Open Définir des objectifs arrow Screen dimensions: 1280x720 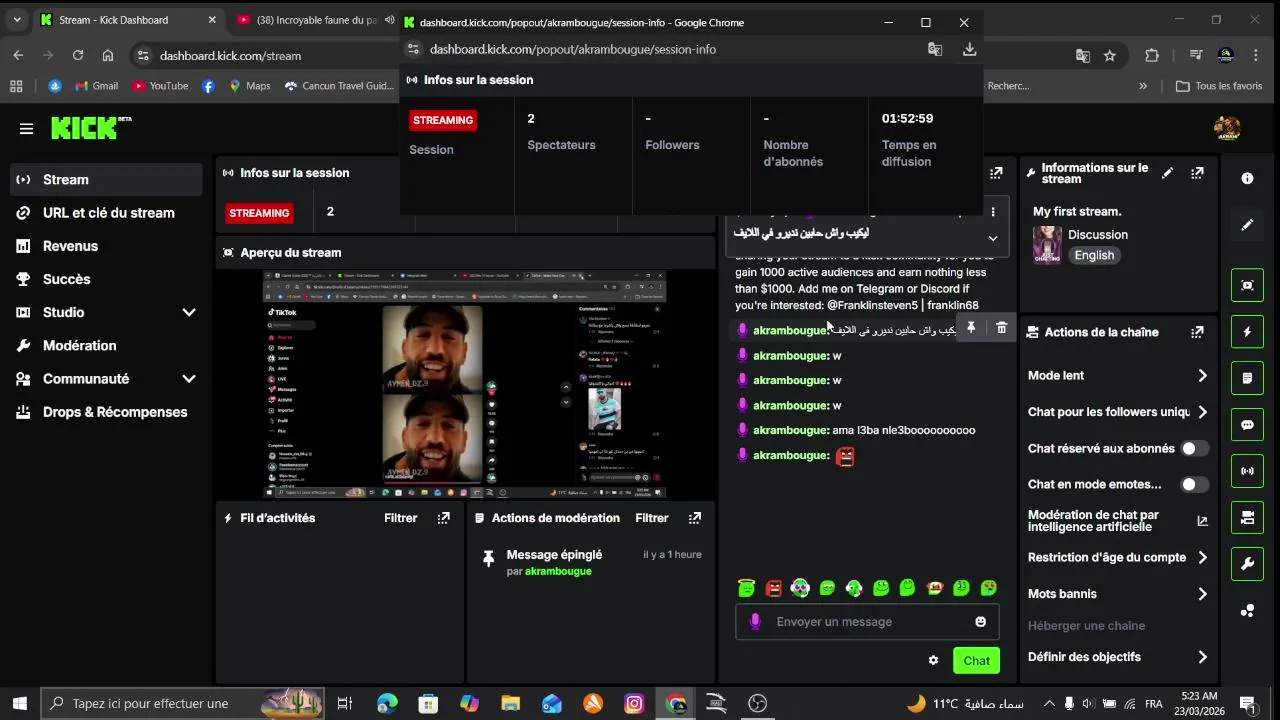pos(1202,657)
